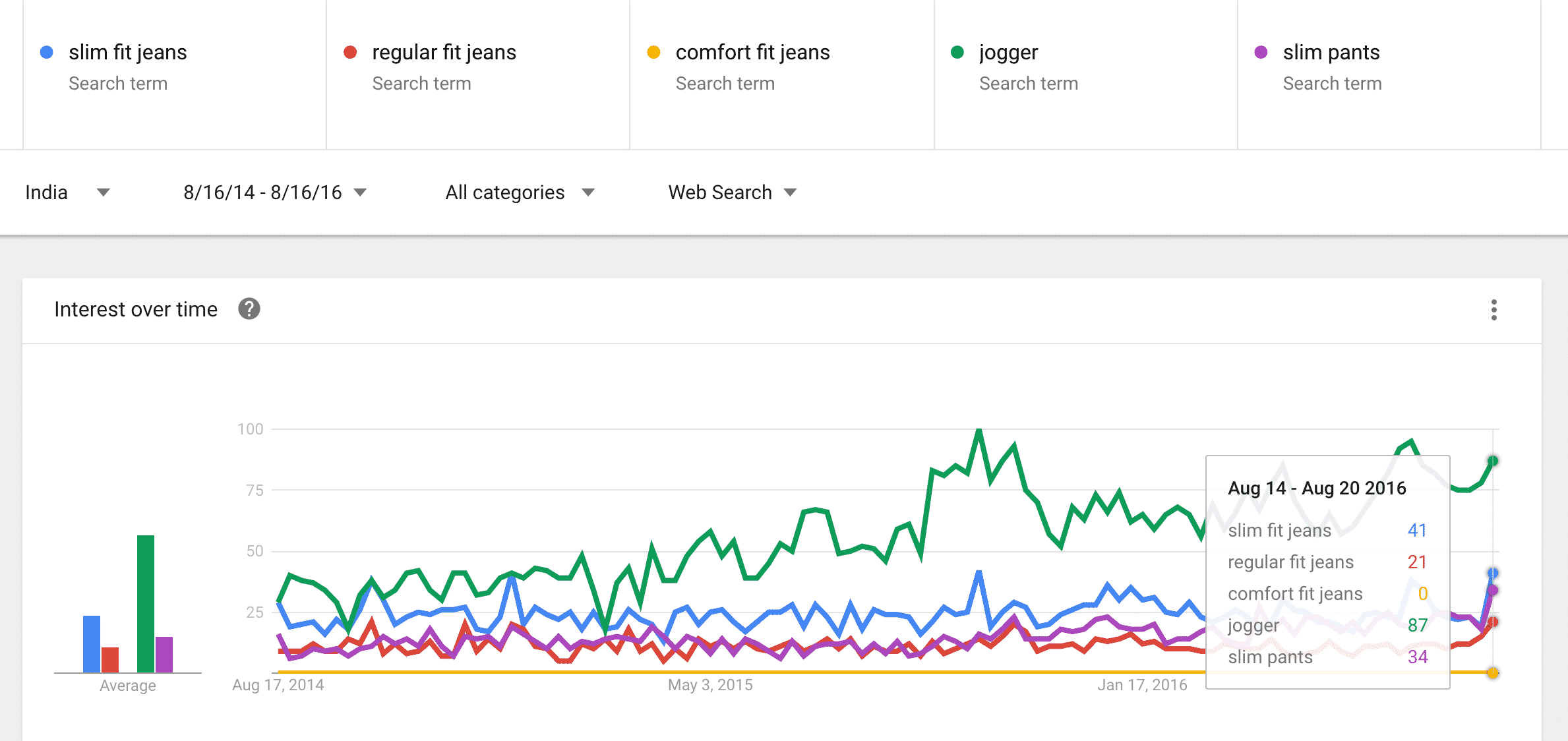
Task: Select the regular fit jeans search term
Action: pyautogui.click(x=444, y=53)
